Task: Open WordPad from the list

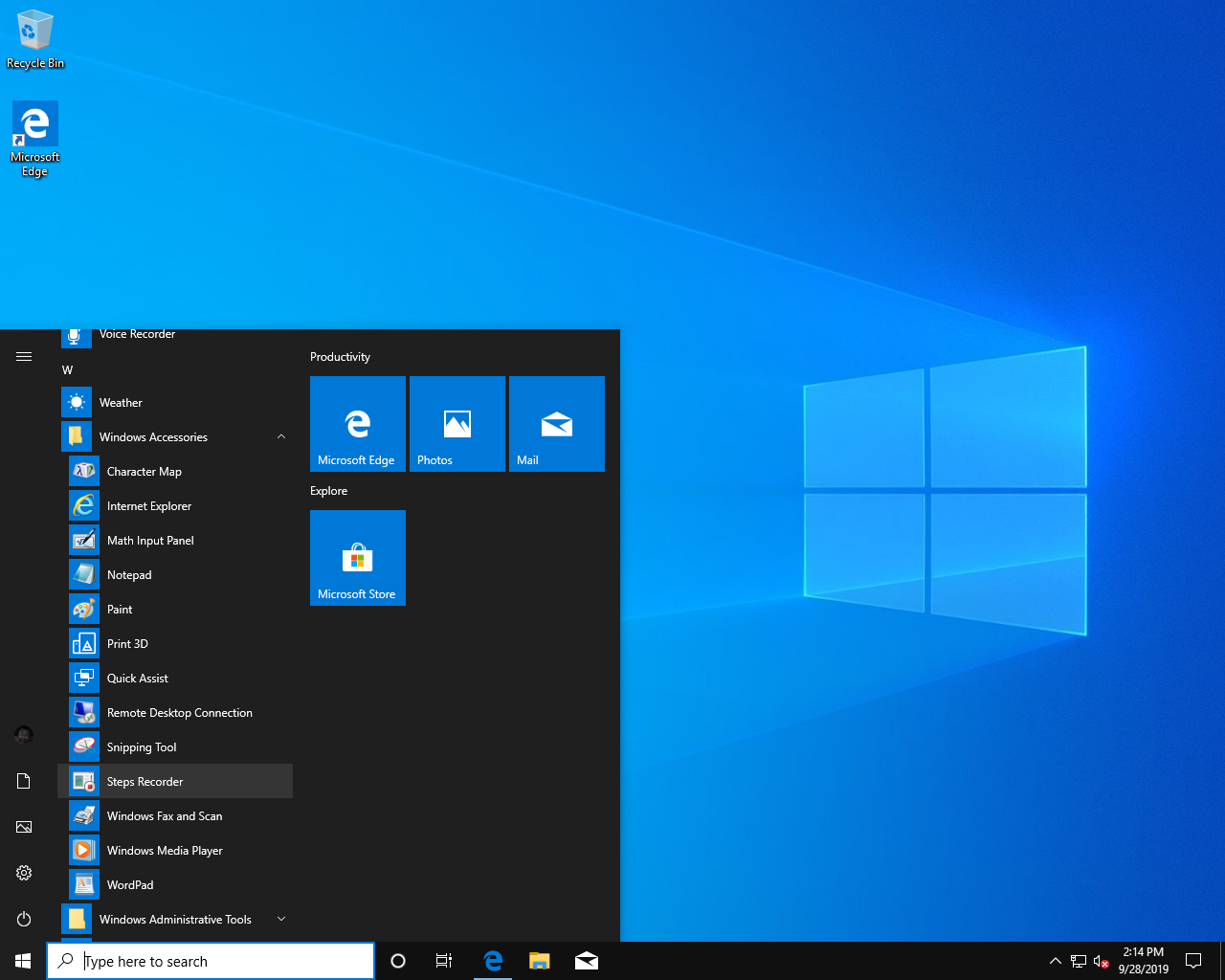Action: (175, 885)
